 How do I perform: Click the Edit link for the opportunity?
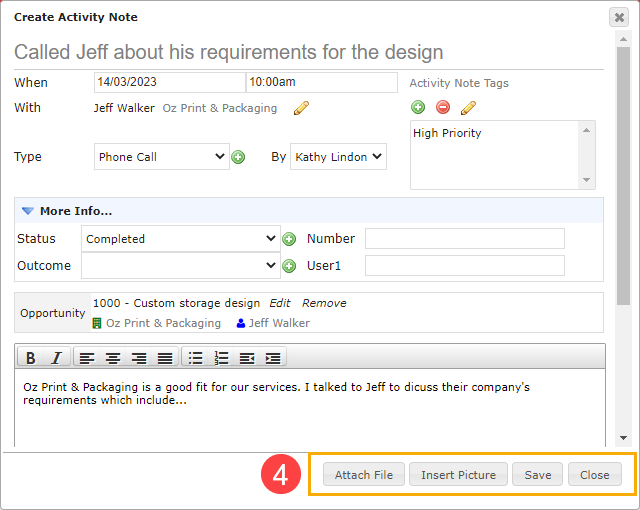tap(280, 303)
